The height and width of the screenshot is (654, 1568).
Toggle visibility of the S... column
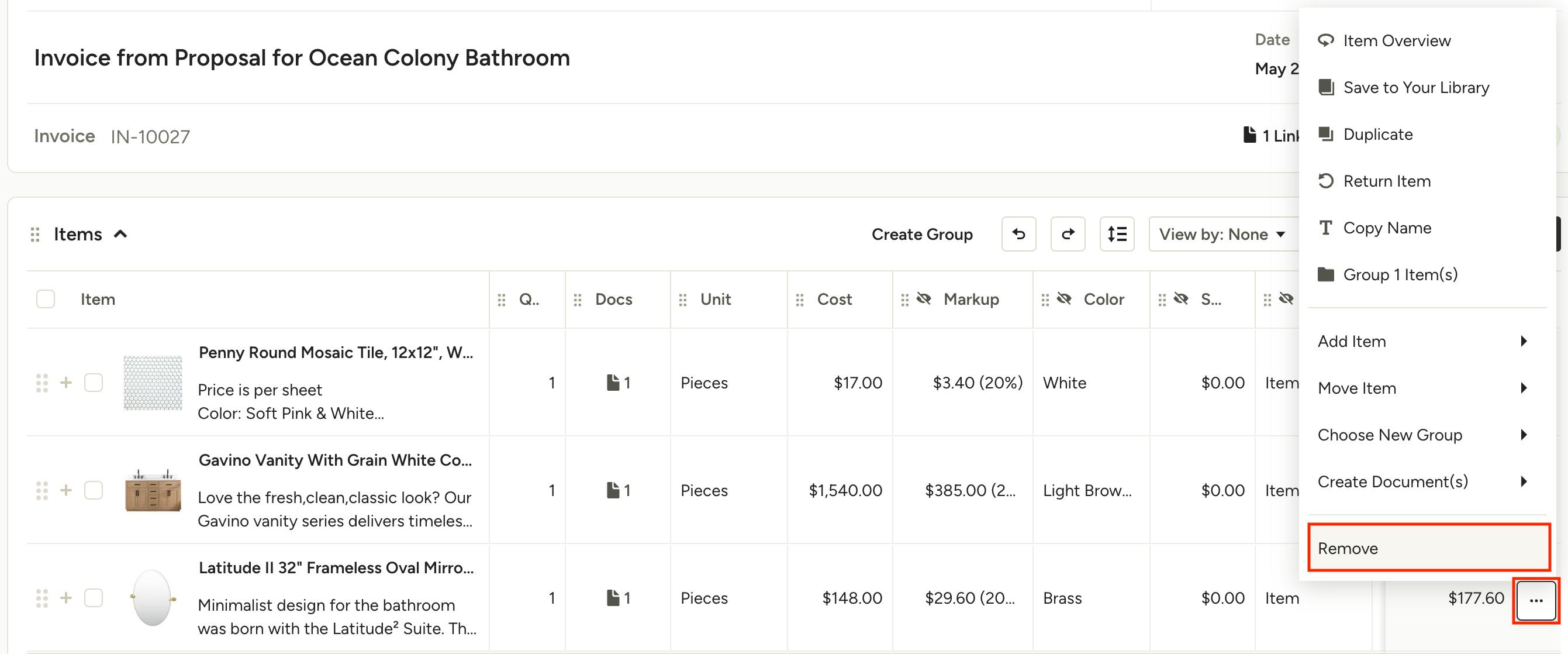coord(1180,298)
